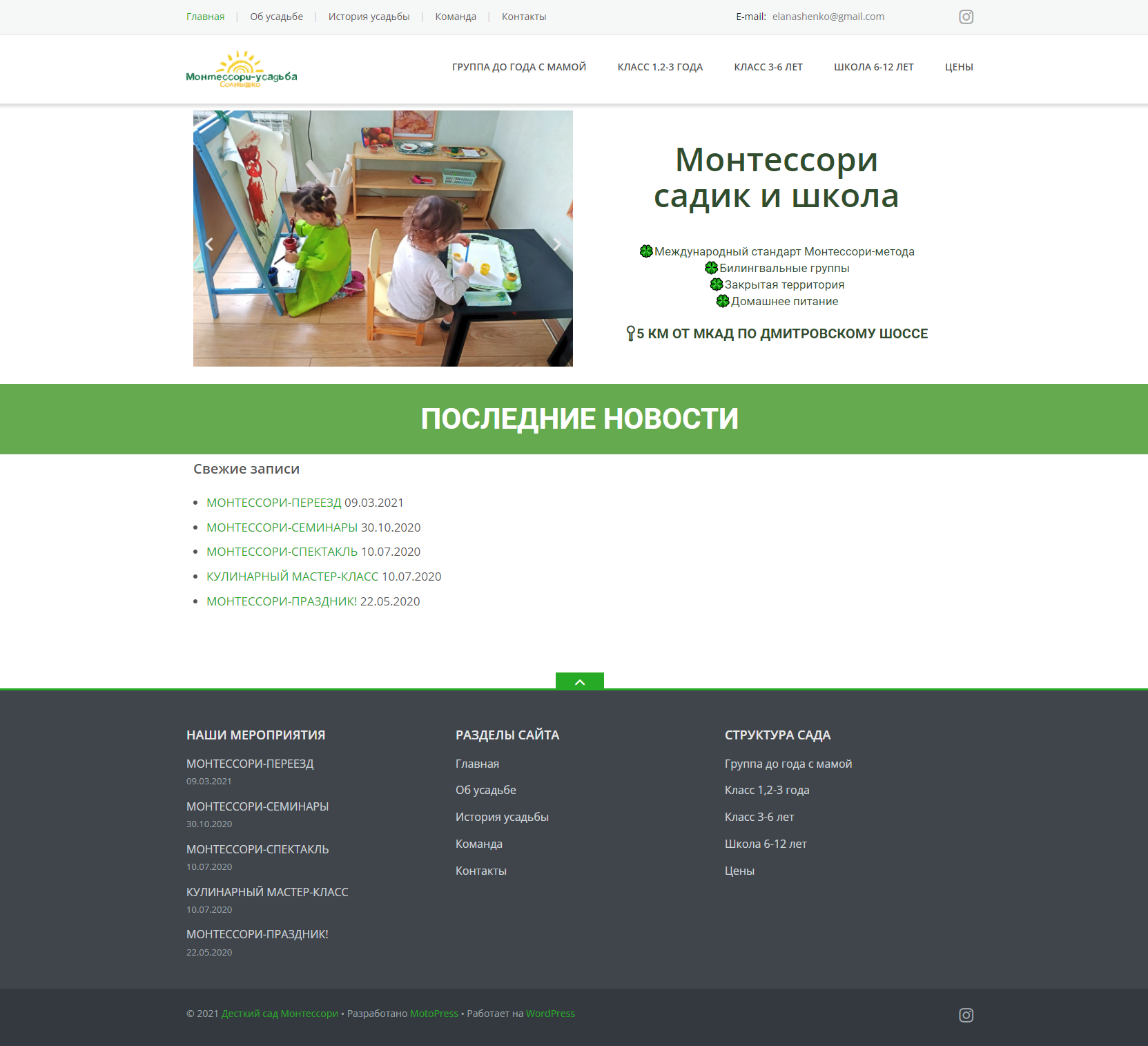Go to ШКОЛА 6-12 ЛЕТ main nav
Viewport: 1148px width, 1046px height.
[x=874, y=67]
